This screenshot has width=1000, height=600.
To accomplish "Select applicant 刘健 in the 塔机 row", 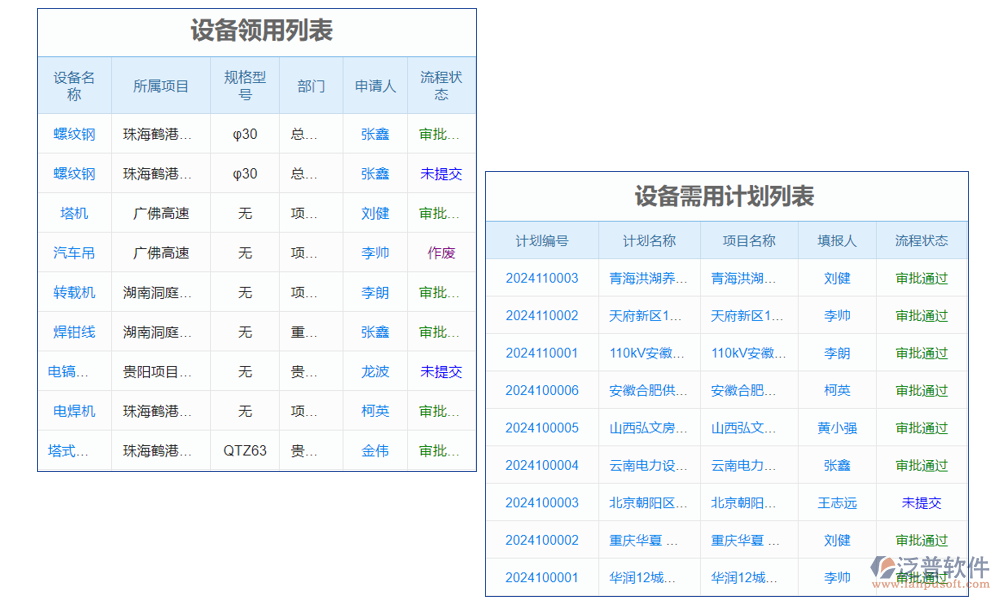I will [x=374, y=212].
